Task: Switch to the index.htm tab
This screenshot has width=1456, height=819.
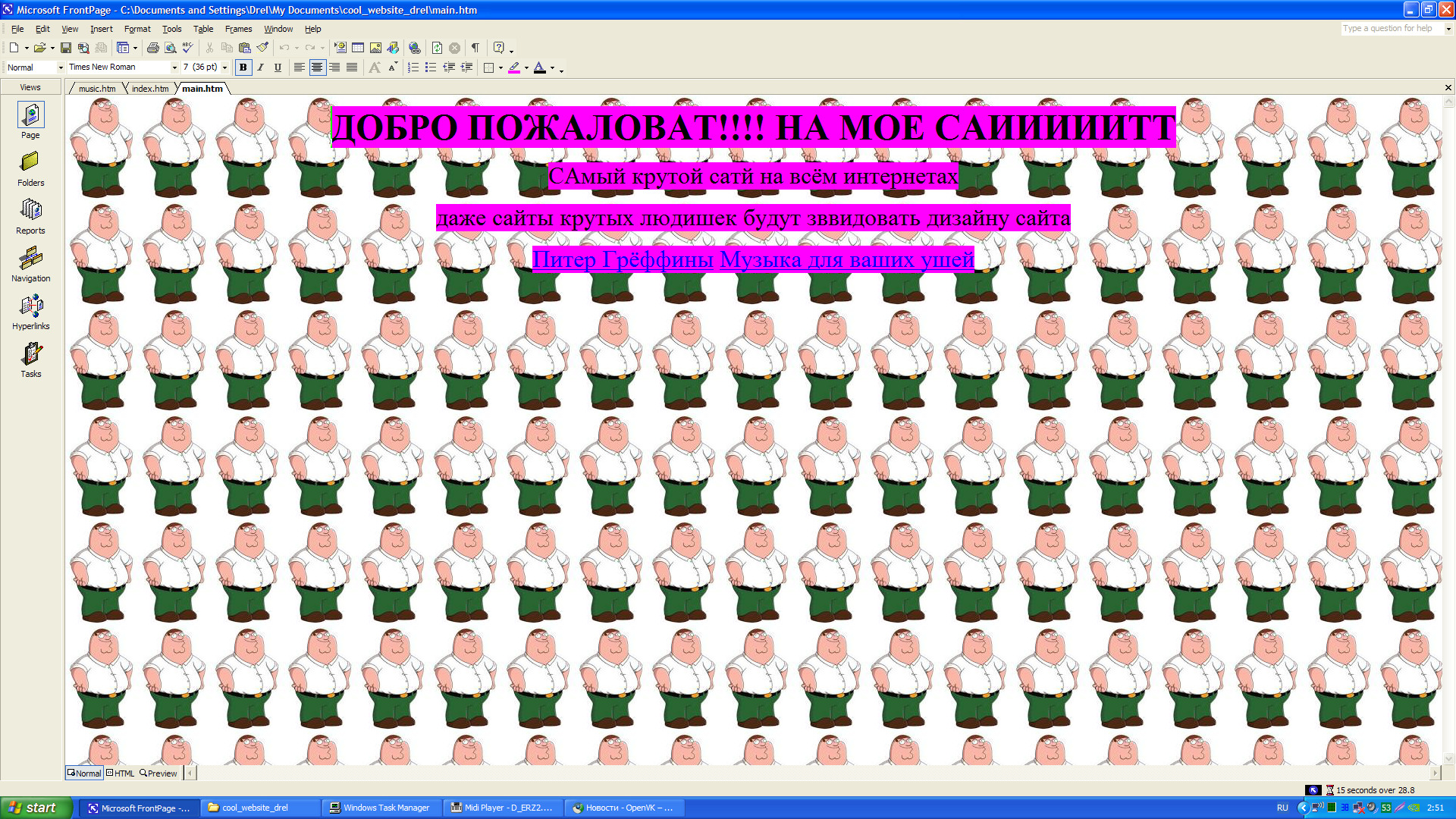Action: pyautogui.click(x=150, y=89)
